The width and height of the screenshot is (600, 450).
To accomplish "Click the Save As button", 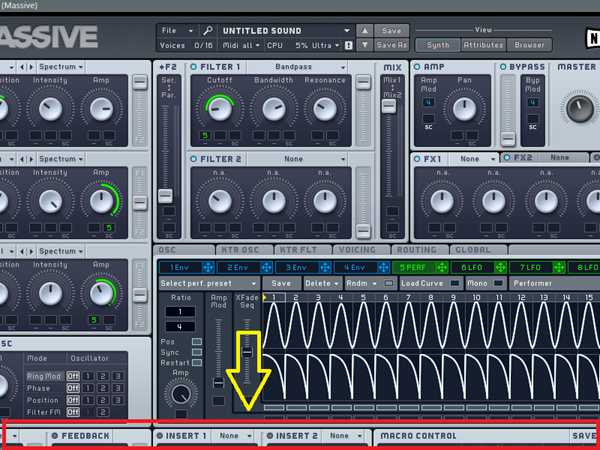I will pos(391,45).
